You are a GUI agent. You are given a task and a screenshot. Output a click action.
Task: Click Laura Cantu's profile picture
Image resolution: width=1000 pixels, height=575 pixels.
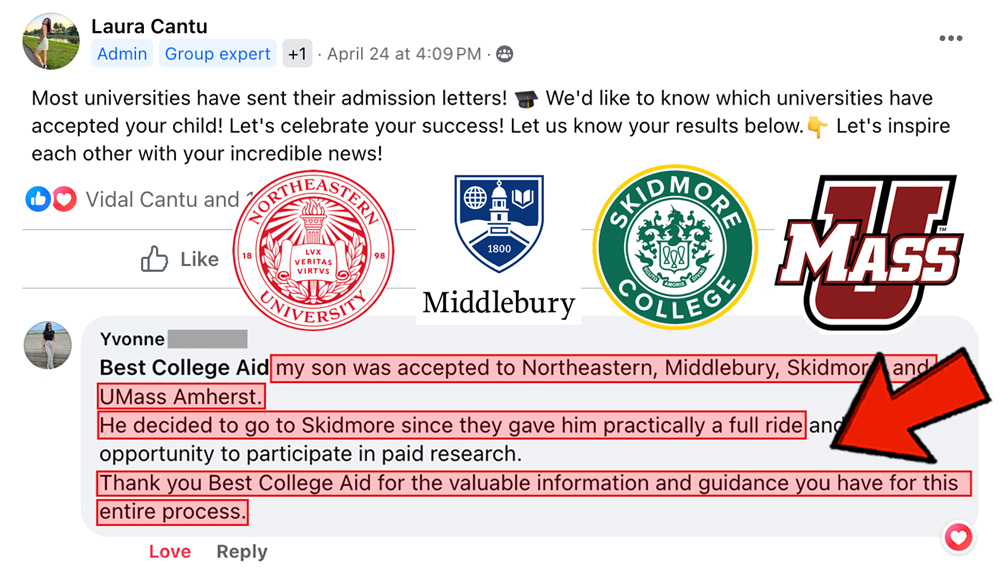pyautogui.click(x=50, y=40)
